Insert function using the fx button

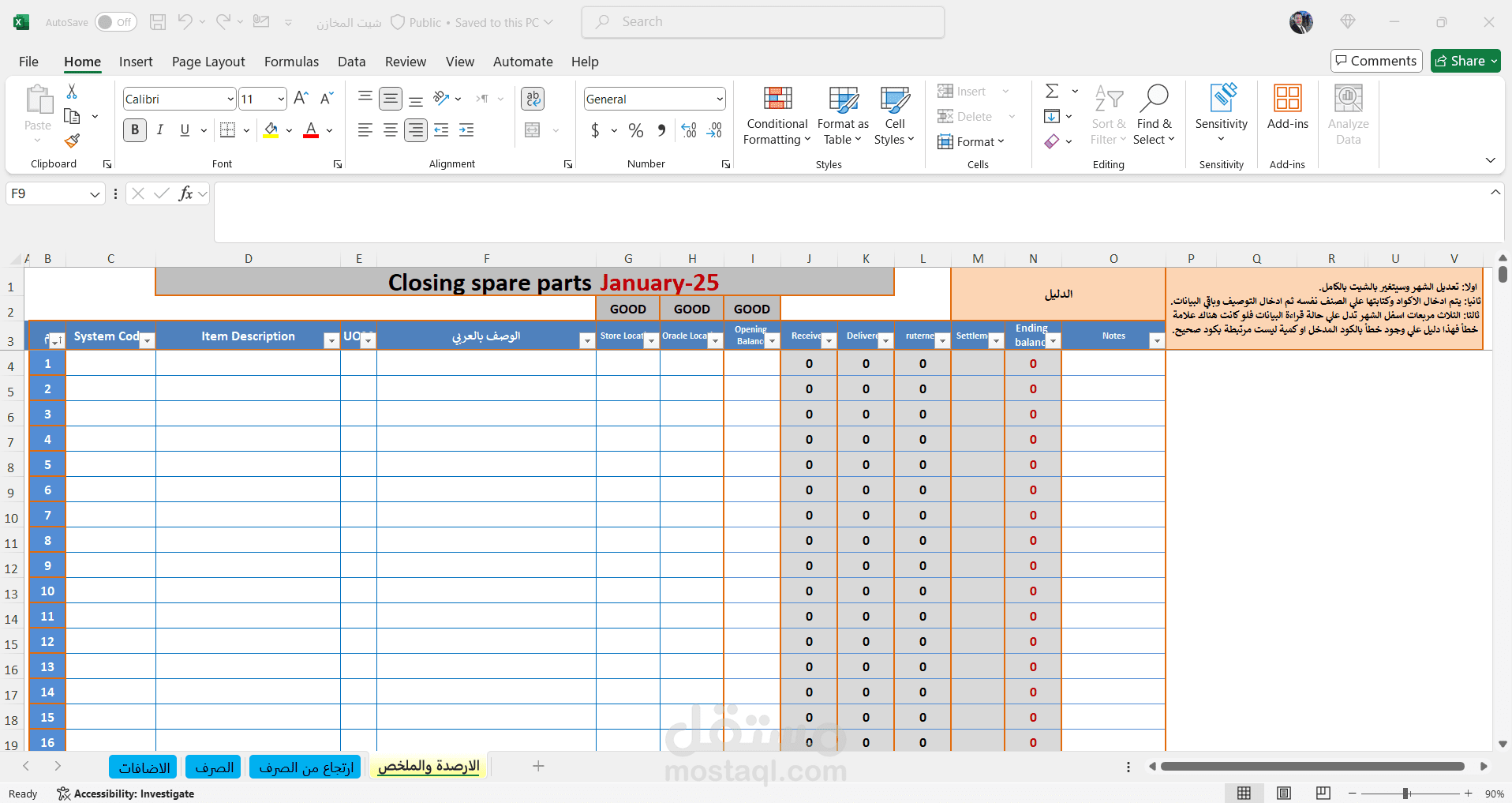point(185,193)
